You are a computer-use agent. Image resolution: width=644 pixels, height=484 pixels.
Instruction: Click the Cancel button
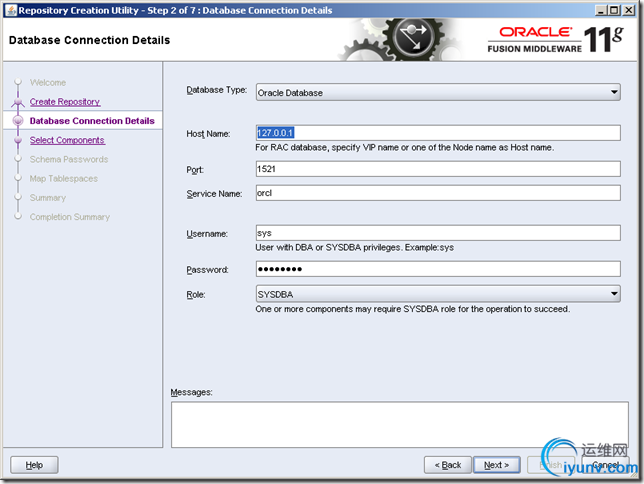(x=605, y=465)
